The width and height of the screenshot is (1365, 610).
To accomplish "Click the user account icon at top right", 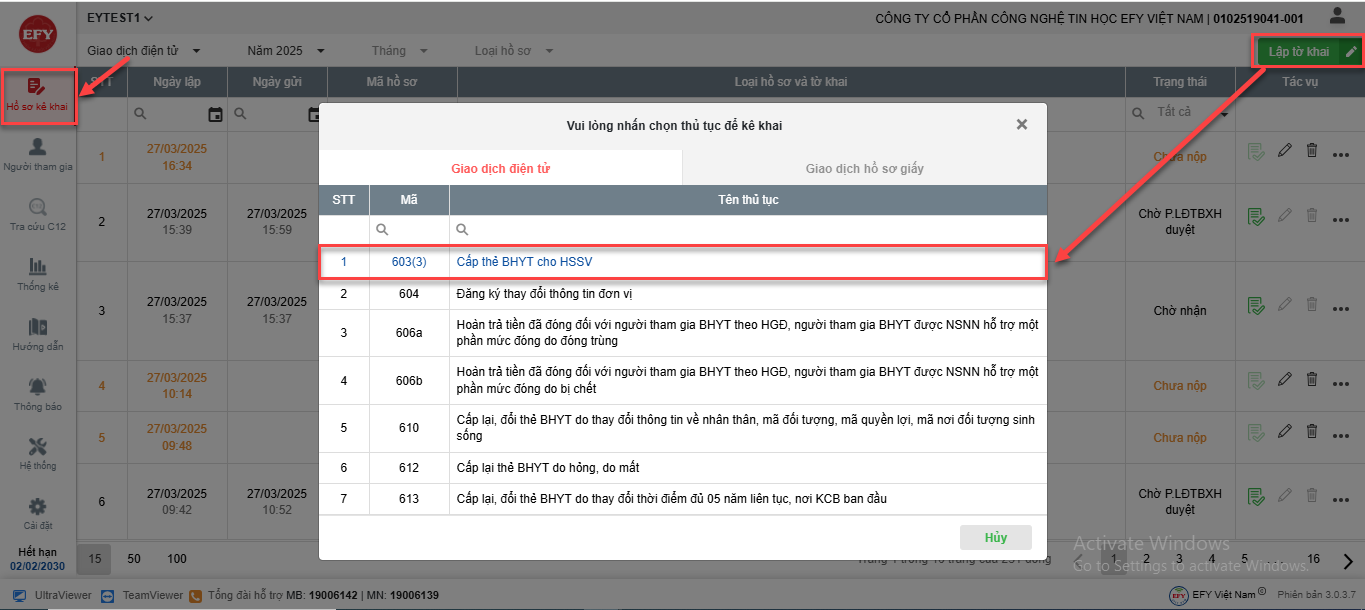I will (x=1337, y=17).
